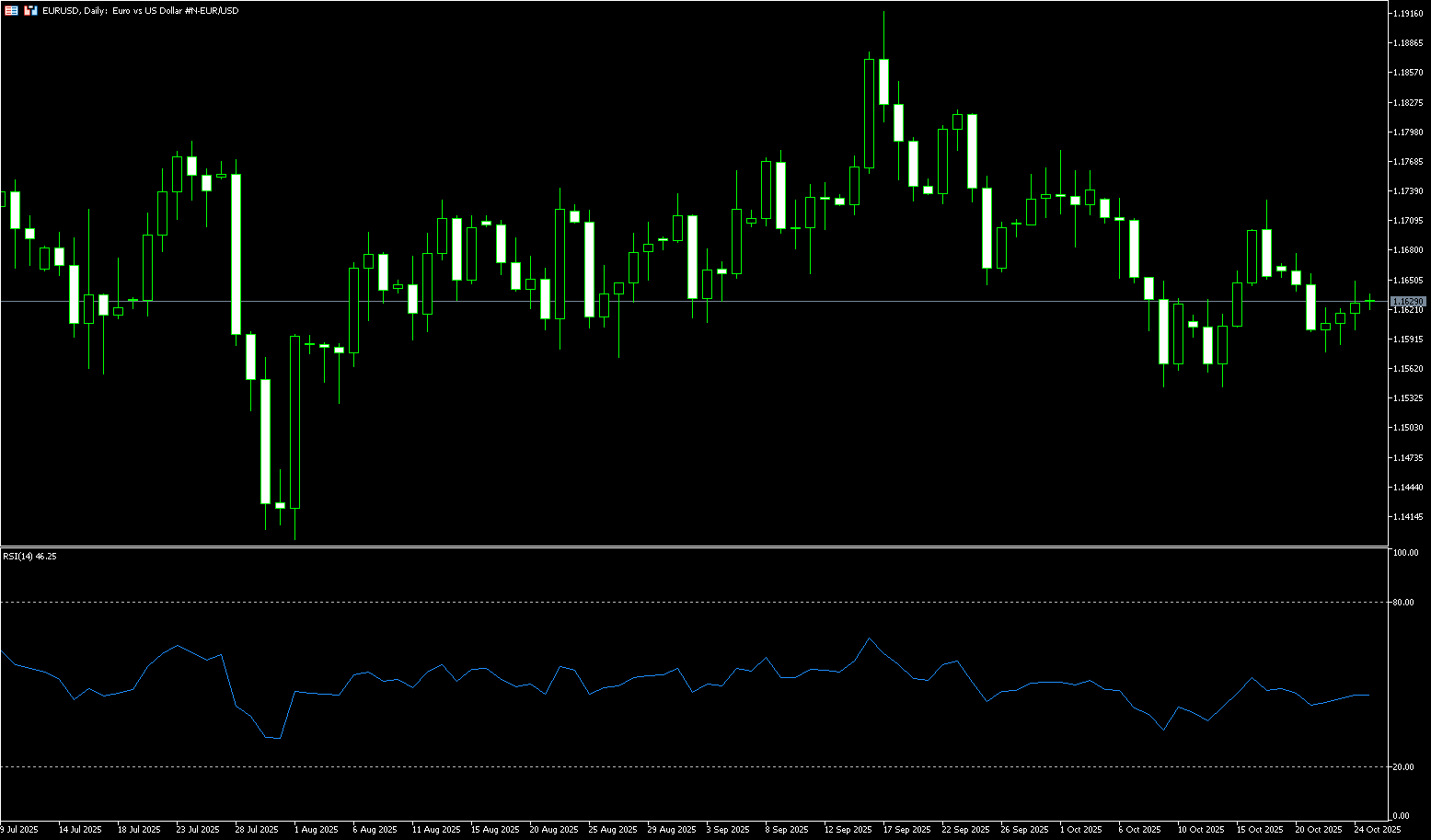Select the 17 Sep 2025 date label

point(906,830)
